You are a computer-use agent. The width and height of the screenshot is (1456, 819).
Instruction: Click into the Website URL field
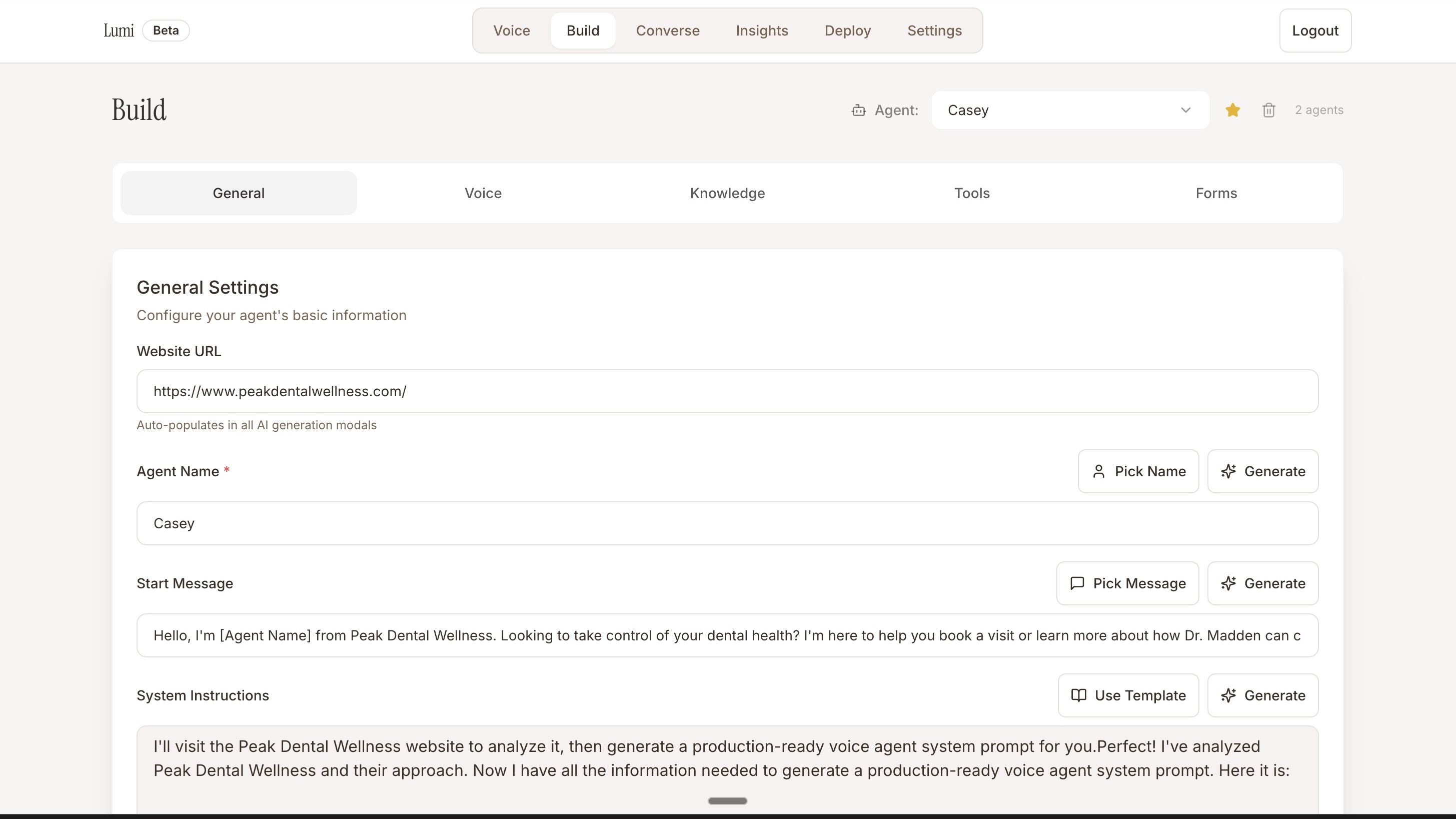pyautogui.click(x=727, y=391)
